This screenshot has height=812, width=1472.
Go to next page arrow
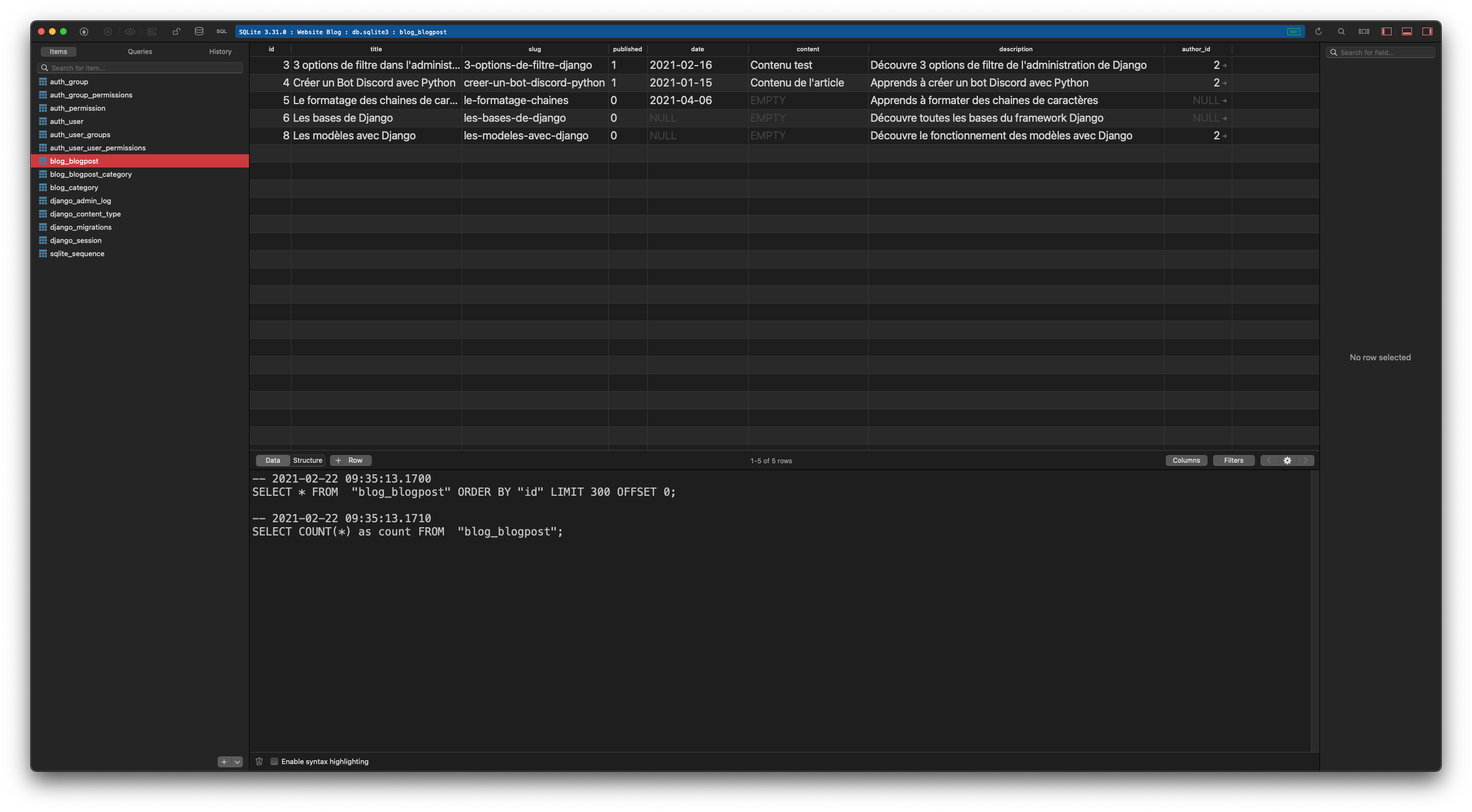pyautogui.click(x=1305, y=461)
